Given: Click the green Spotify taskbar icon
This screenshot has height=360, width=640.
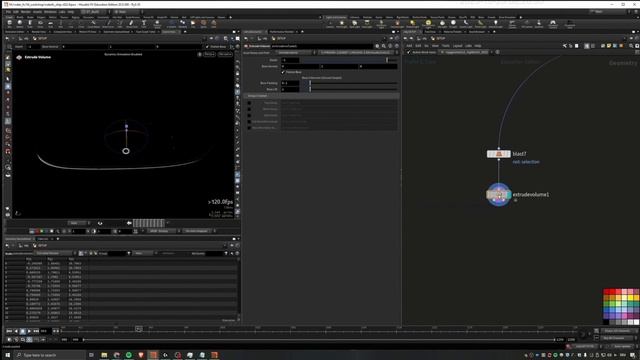Looking at the screenshot, I should pyautogui.click(x=129, y=355).
